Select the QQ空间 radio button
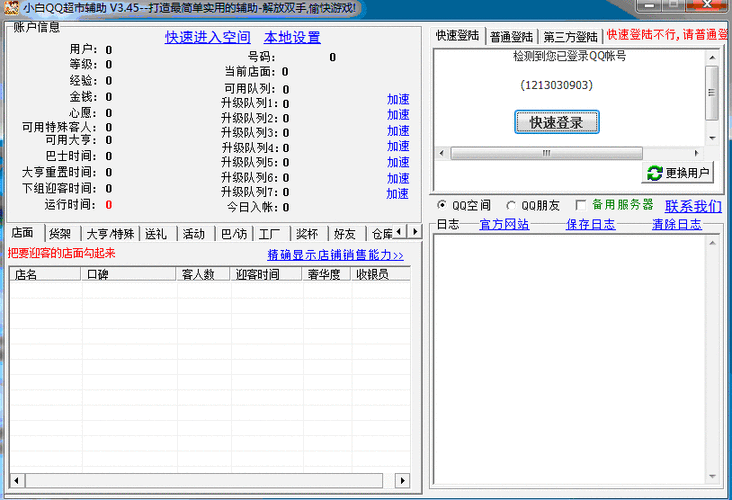Image resolution: width=732 pixels, height=500 pixels. tap(443, 205)
